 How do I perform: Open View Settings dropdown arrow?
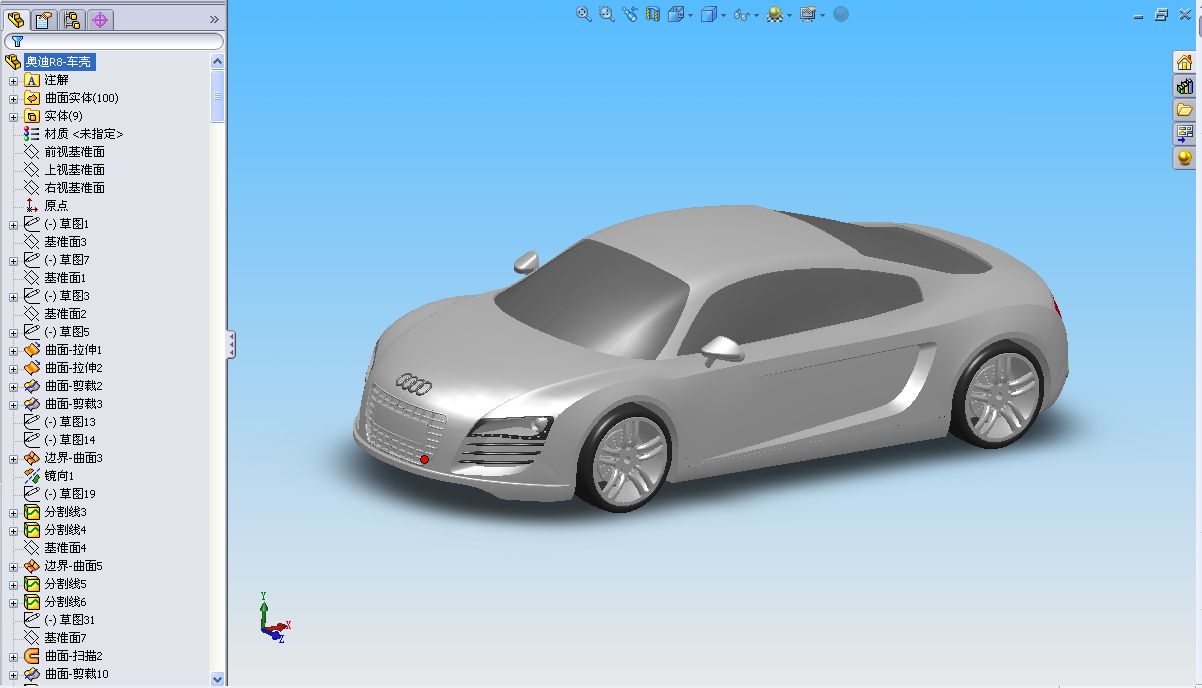[x=822, y=15]
